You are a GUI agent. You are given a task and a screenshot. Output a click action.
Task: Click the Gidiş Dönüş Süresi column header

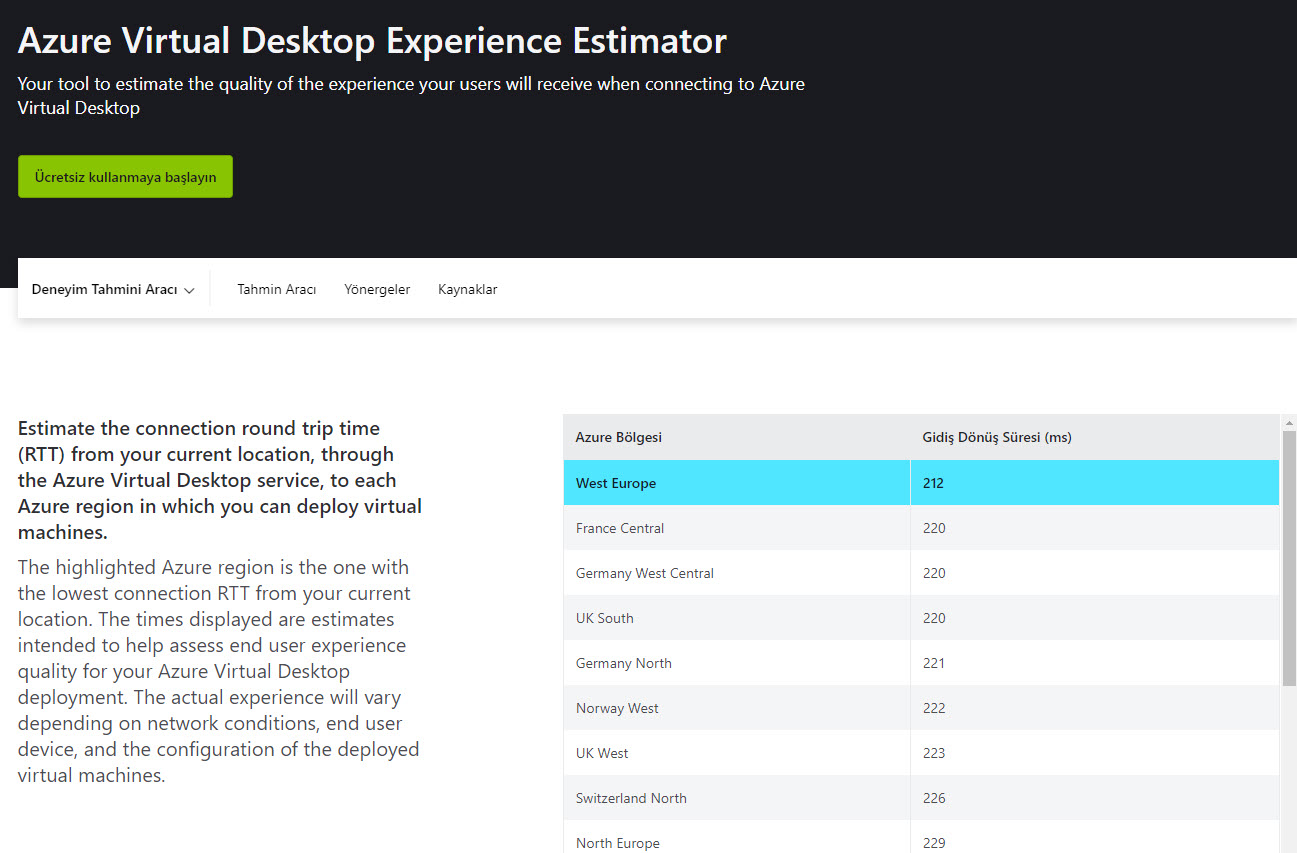pyautogui.click(x=996, y=437)
